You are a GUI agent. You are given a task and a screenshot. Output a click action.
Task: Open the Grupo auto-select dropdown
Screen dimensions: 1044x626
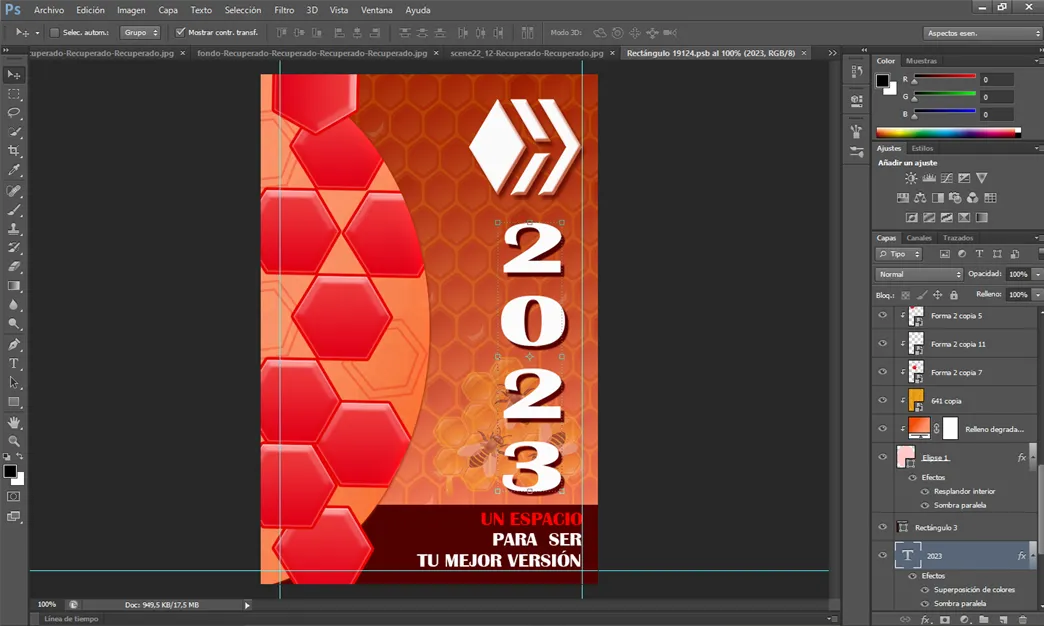(140, 32)
